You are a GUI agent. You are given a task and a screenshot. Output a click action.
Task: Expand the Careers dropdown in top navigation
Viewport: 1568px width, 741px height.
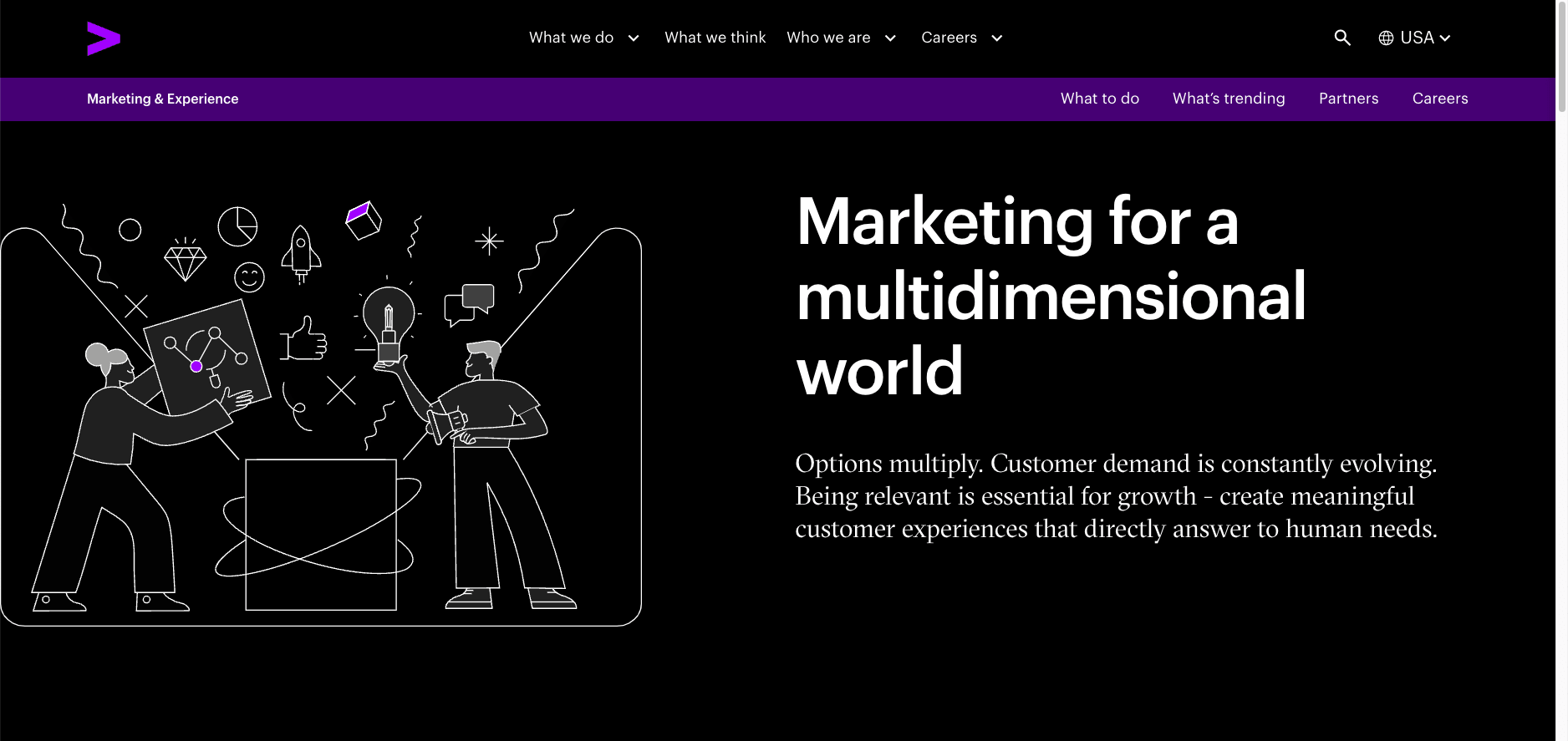click(961, 38)
